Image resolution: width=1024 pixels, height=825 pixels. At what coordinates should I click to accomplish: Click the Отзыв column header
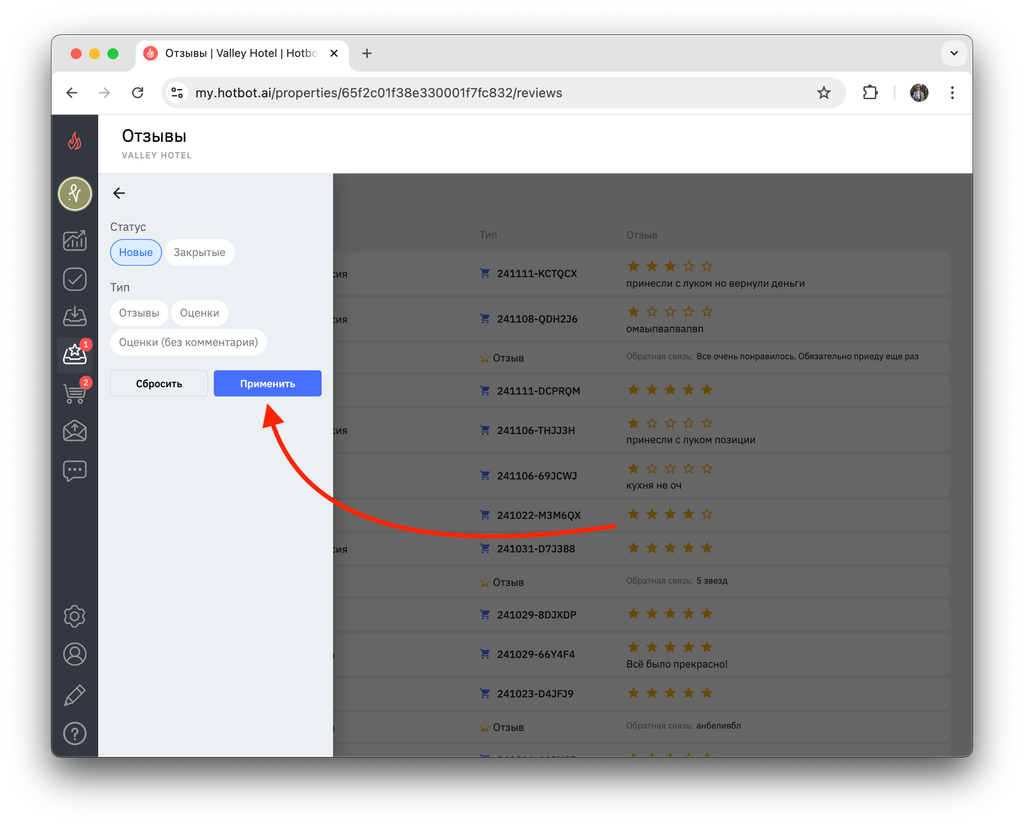tap(641, 235)
